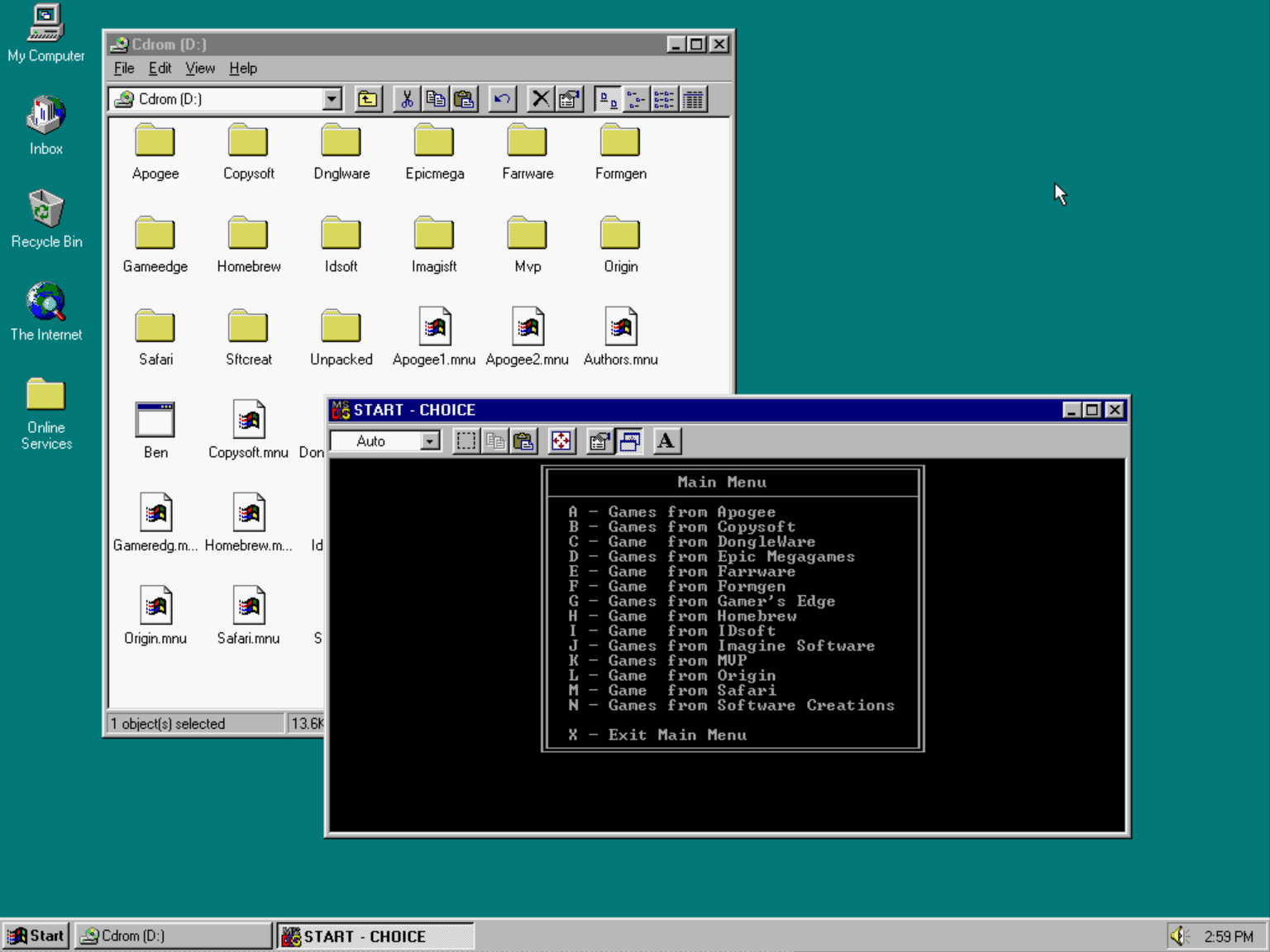Select the Recycle Bin desktop icon
This screenshot has height=952, width=1270.
tap(46, 219)
